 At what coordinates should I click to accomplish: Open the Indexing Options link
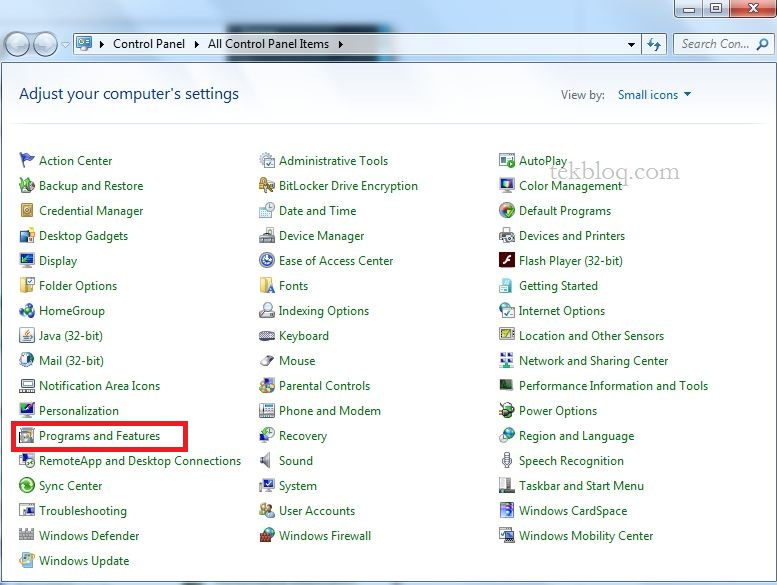324,311
